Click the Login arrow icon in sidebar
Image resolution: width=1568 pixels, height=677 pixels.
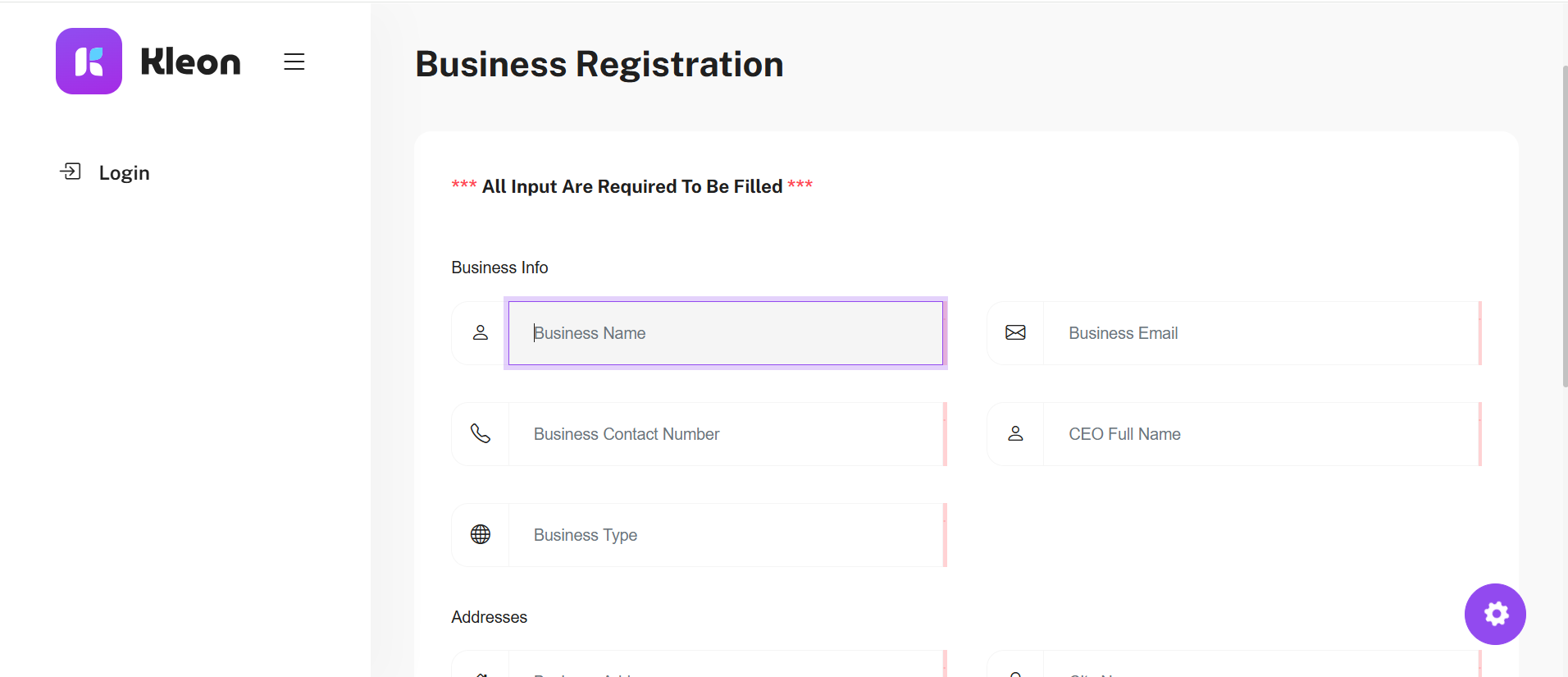pyautogui.click(x=71, y=172)
